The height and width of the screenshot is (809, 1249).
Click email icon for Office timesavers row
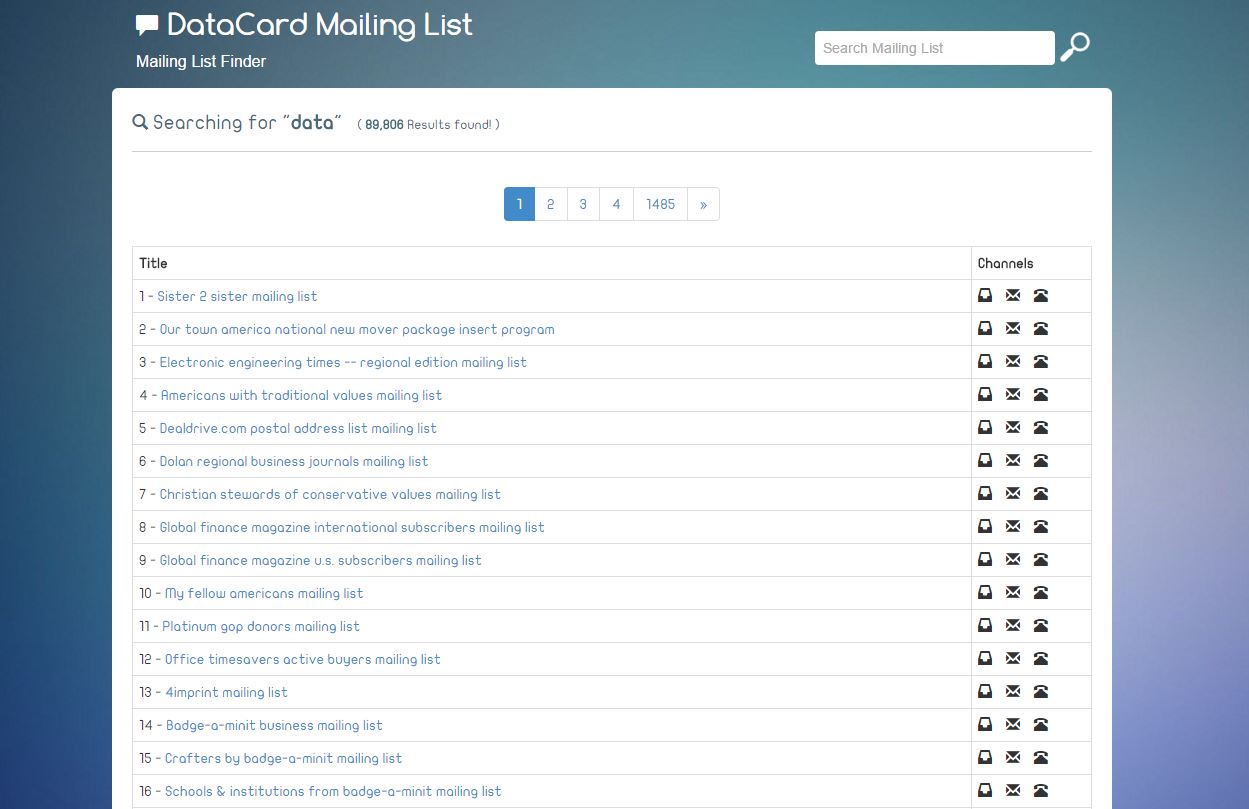coord(1013,658)
